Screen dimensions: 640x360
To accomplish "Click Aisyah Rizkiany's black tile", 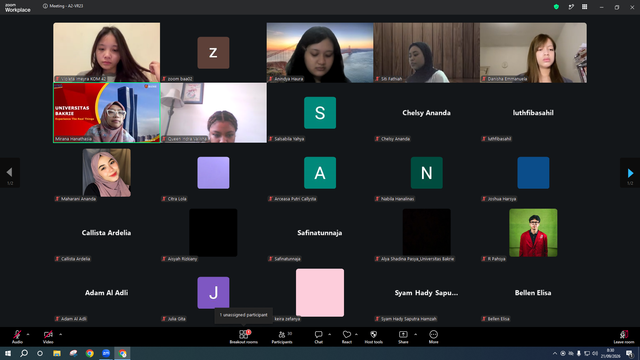I will point(213,233).
